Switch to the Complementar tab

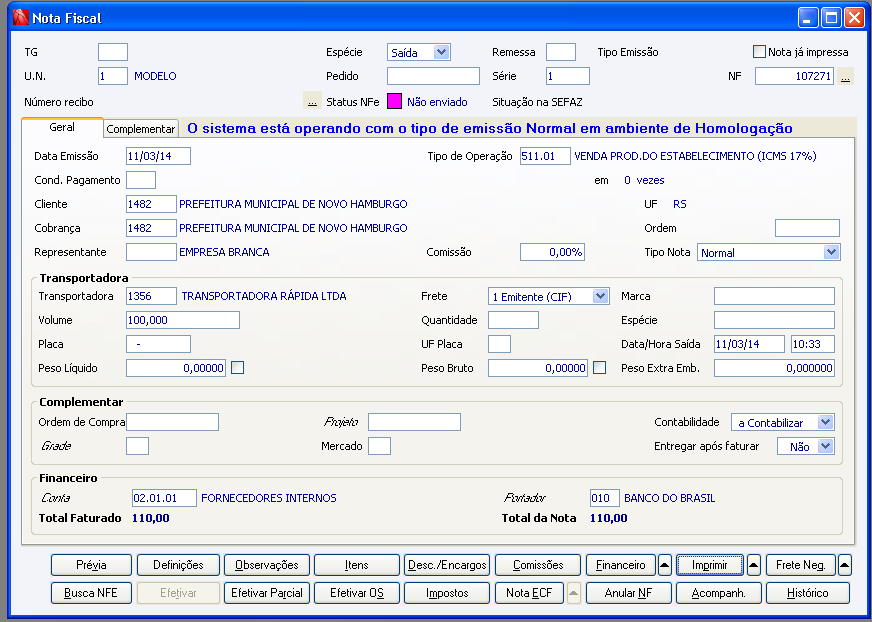pos(141,129)
